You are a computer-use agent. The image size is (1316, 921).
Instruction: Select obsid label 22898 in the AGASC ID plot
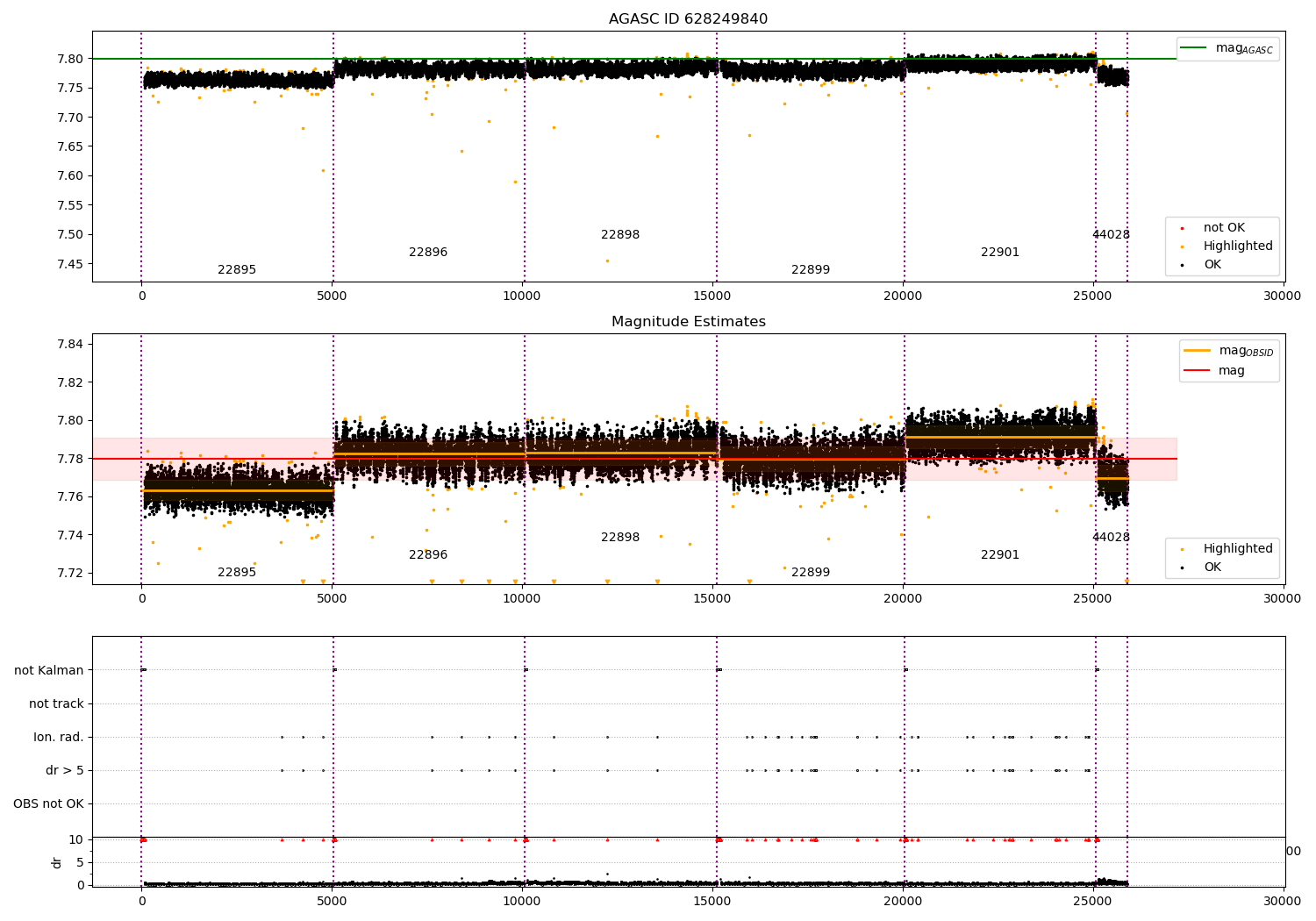pos(620,235)
